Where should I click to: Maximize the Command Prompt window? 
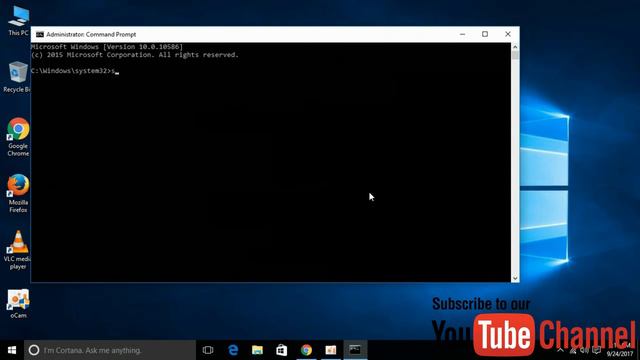pyautogui.click(x=485, y=34)
